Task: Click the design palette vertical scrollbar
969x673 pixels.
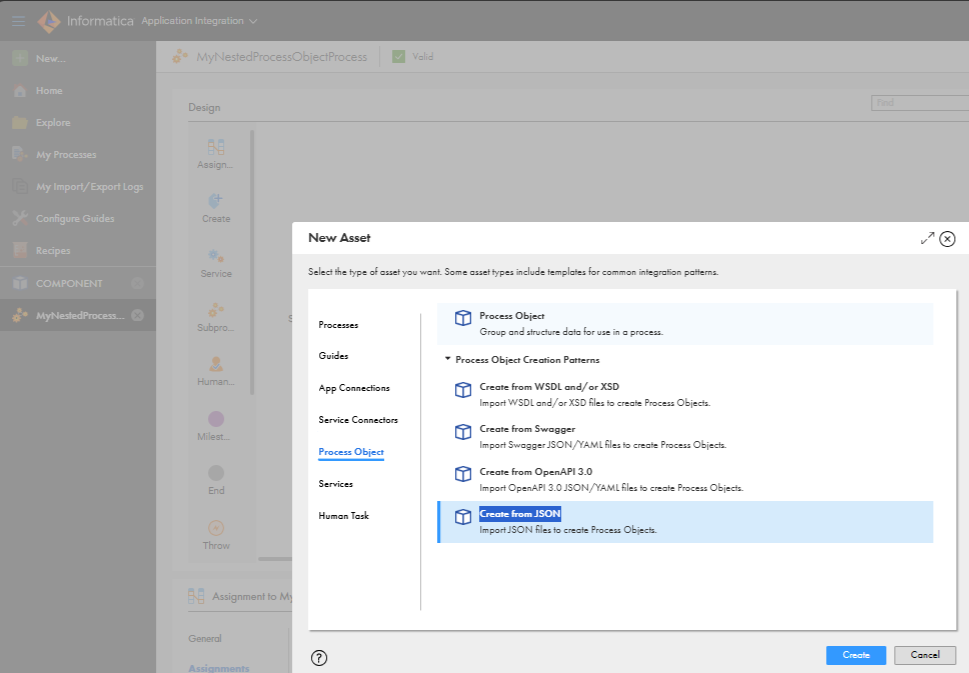Action: click(252, 262)
